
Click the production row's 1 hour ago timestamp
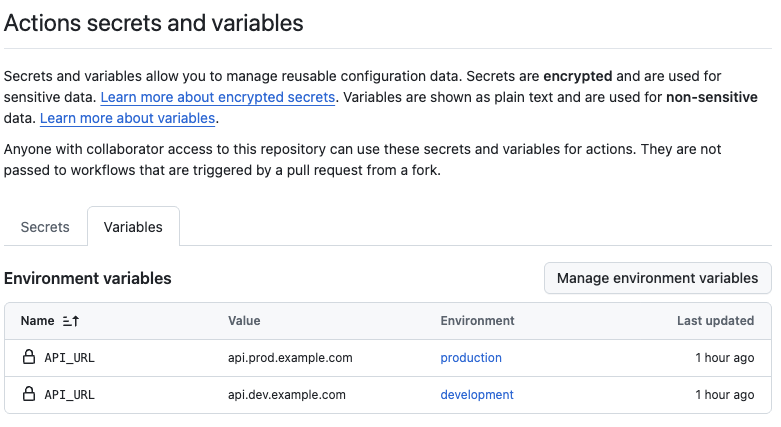click(725, 358)
